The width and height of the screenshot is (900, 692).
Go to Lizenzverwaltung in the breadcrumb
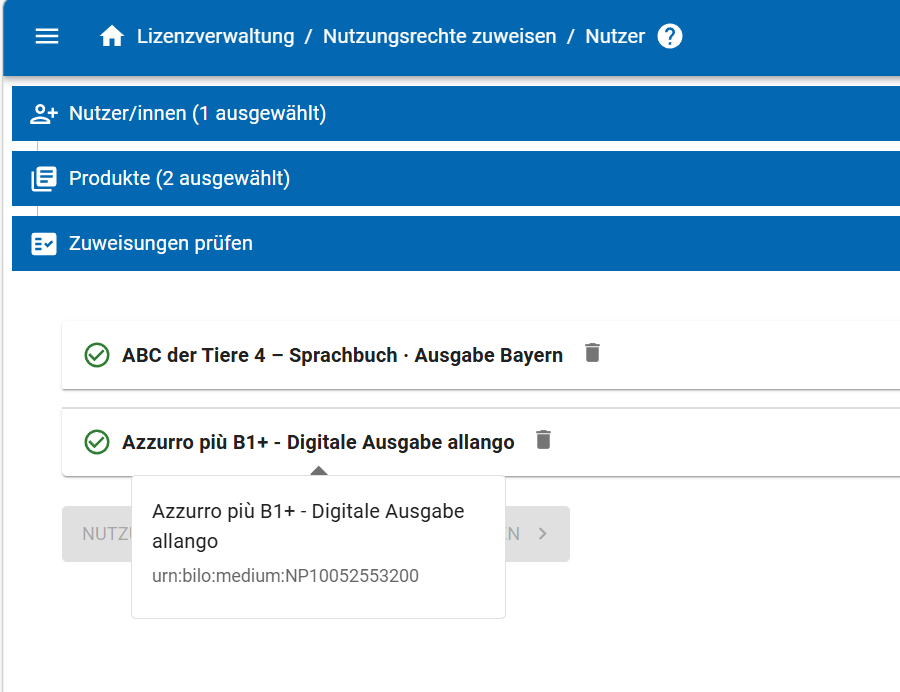tap(216, 37)
